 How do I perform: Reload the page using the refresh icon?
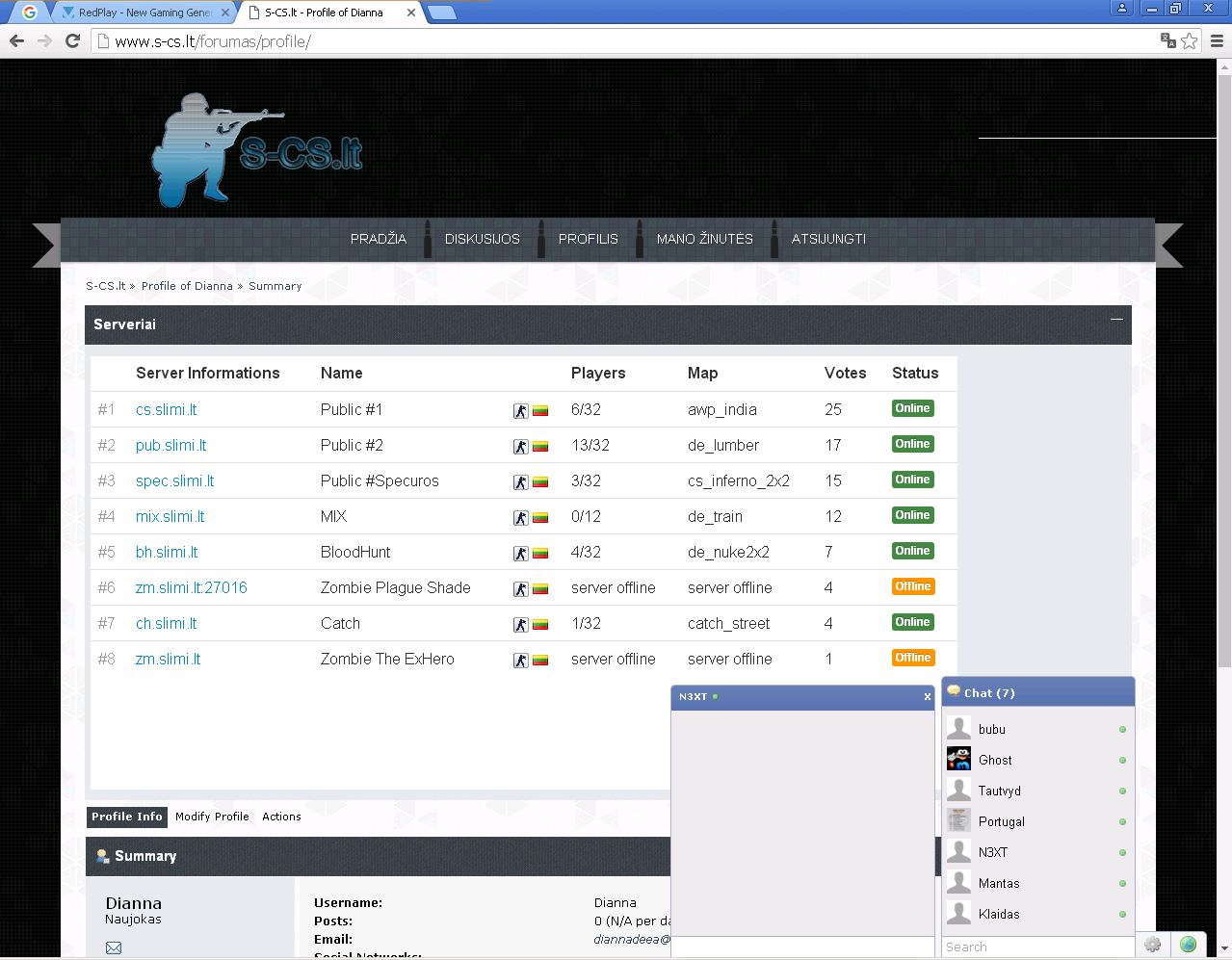click(x=72, y=40)
